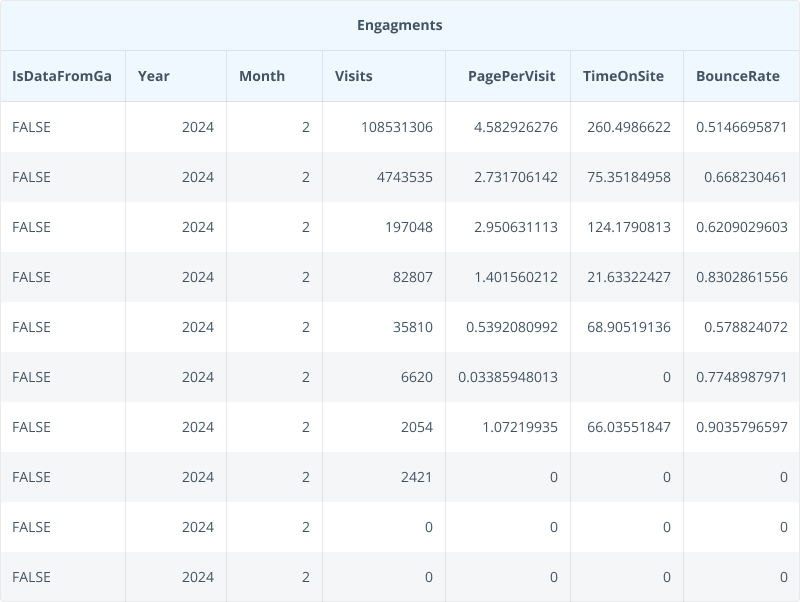Viewport: 800px width, 602px height.
Task: Click the BounceRate value 0.6209029603
Action: [742, 227]
